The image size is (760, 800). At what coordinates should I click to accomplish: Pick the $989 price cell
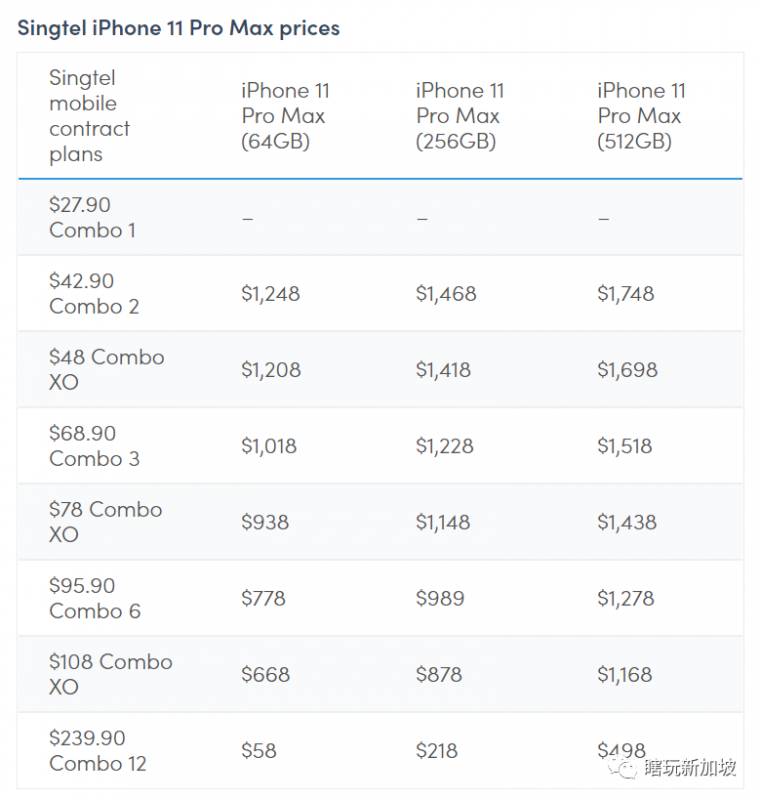440,598
